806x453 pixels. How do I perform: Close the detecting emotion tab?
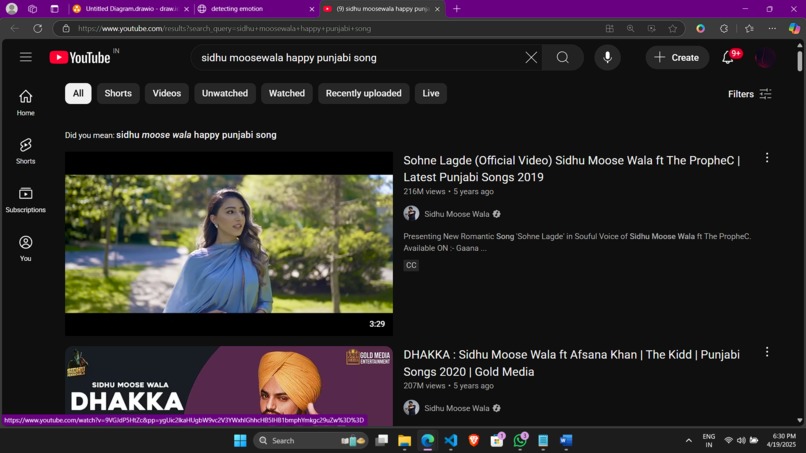tap(312, 9)
